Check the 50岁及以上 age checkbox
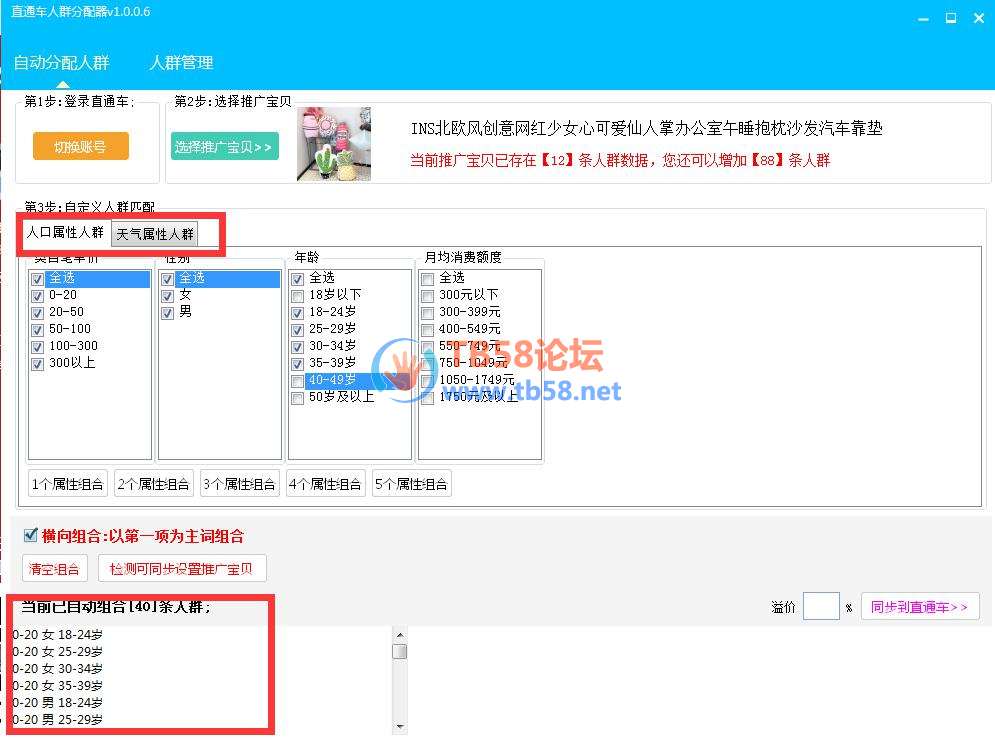Image resolution: width=995 pixels, height=742 pixels. [x=298, y=398]
